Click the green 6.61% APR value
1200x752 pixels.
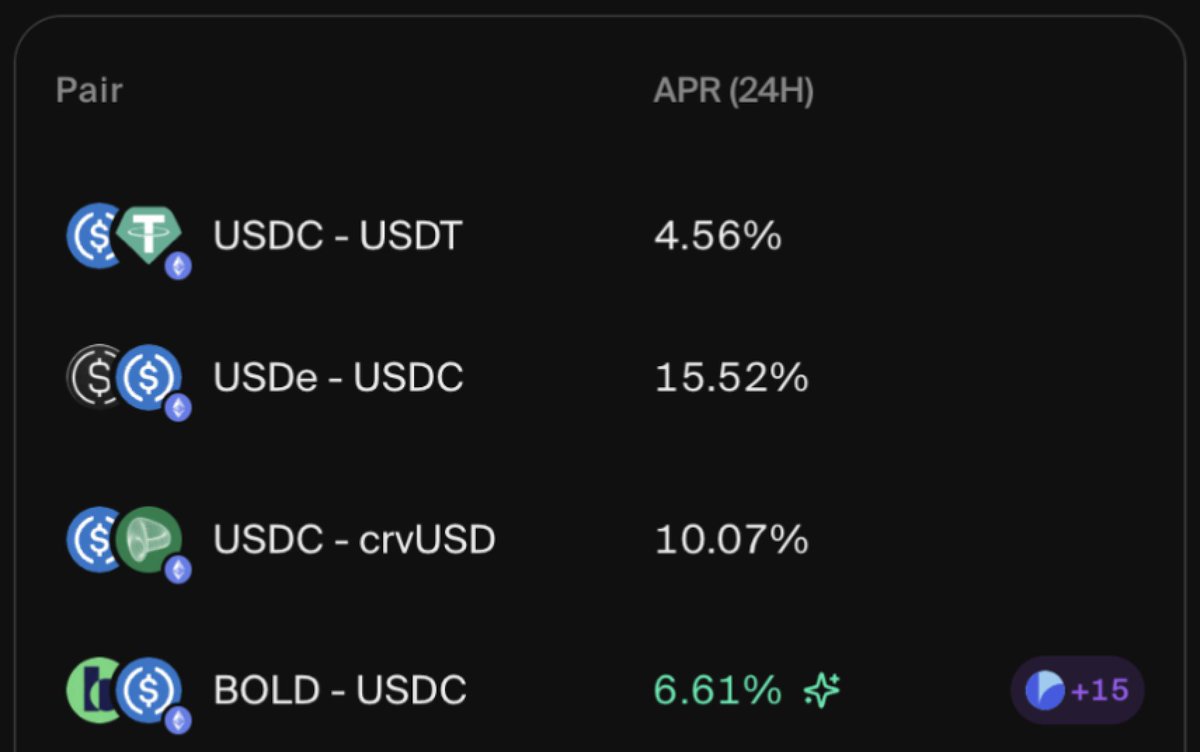[x=717, y=690]
